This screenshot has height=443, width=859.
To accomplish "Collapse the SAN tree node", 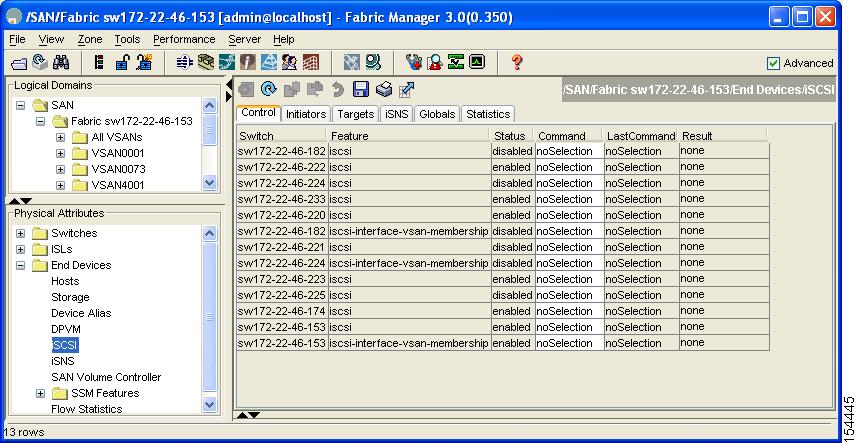I will coord(21,105).
